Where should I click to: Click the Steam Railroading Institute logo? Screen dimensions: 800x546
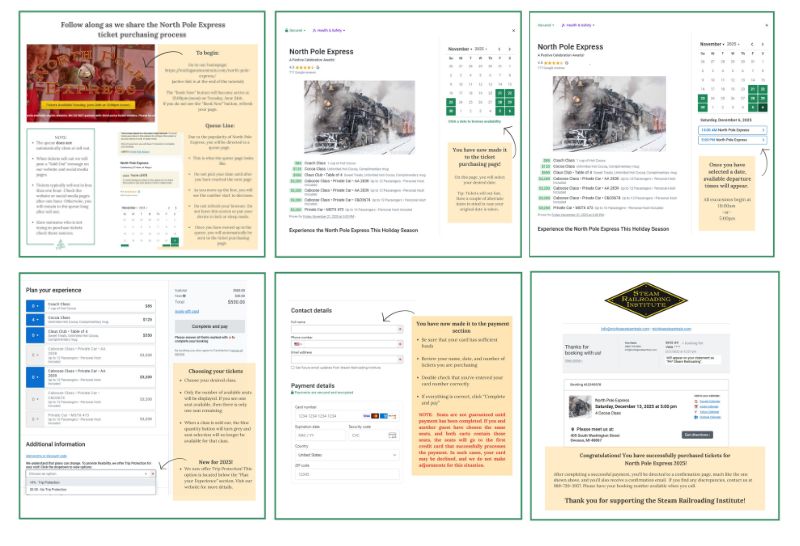pyautogui.click(x=646, y=300)
